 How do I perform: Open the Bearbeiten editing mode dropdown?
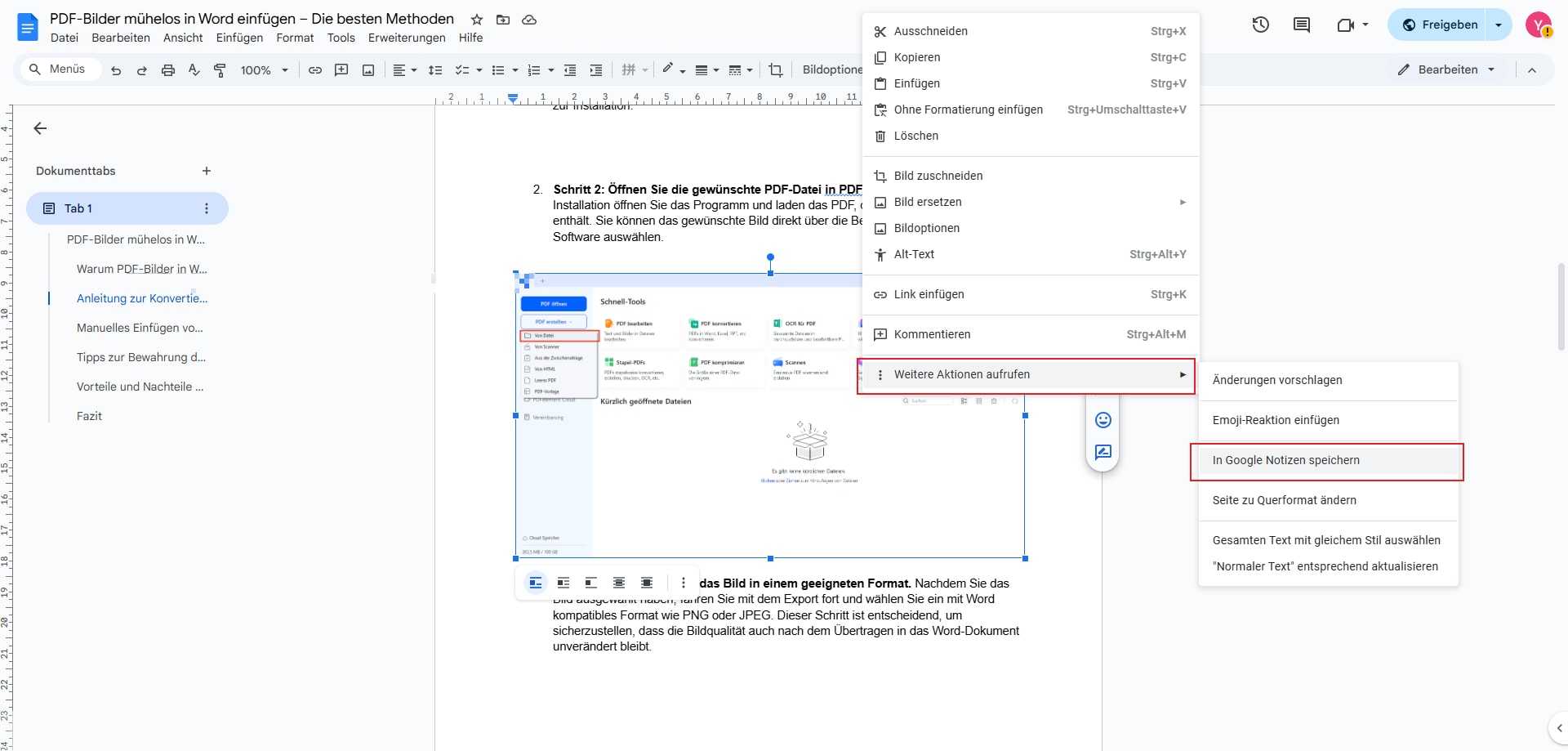[1445, 69]
